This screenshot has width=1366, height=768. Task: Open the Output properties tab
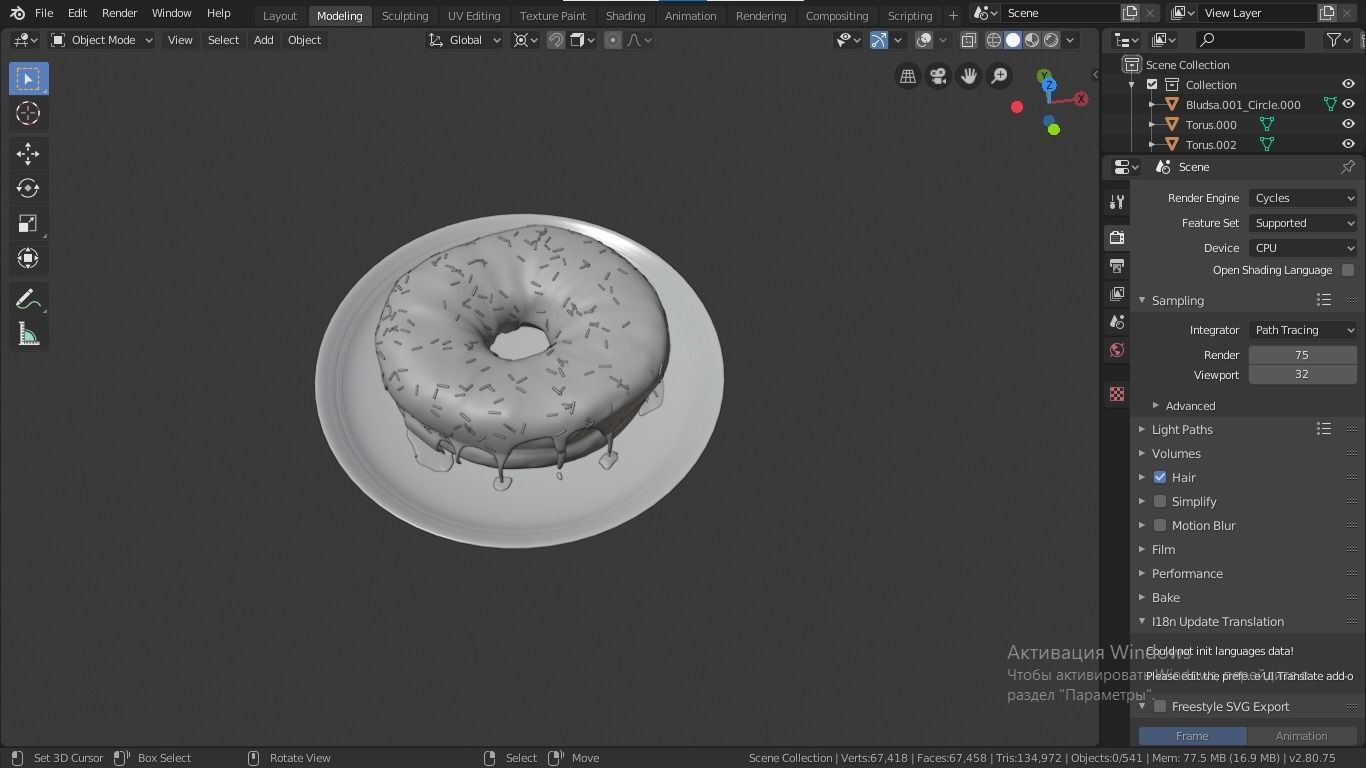point(1117,266)
